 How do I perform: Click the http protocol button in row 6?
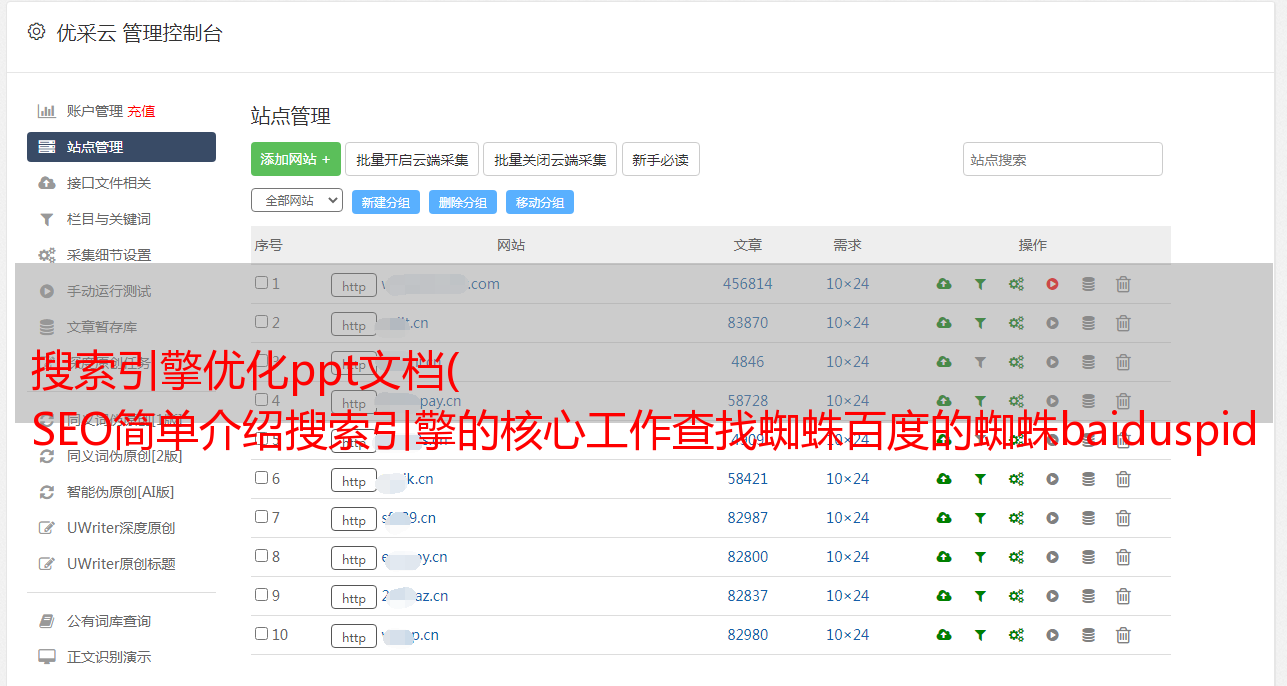[354, 480]
